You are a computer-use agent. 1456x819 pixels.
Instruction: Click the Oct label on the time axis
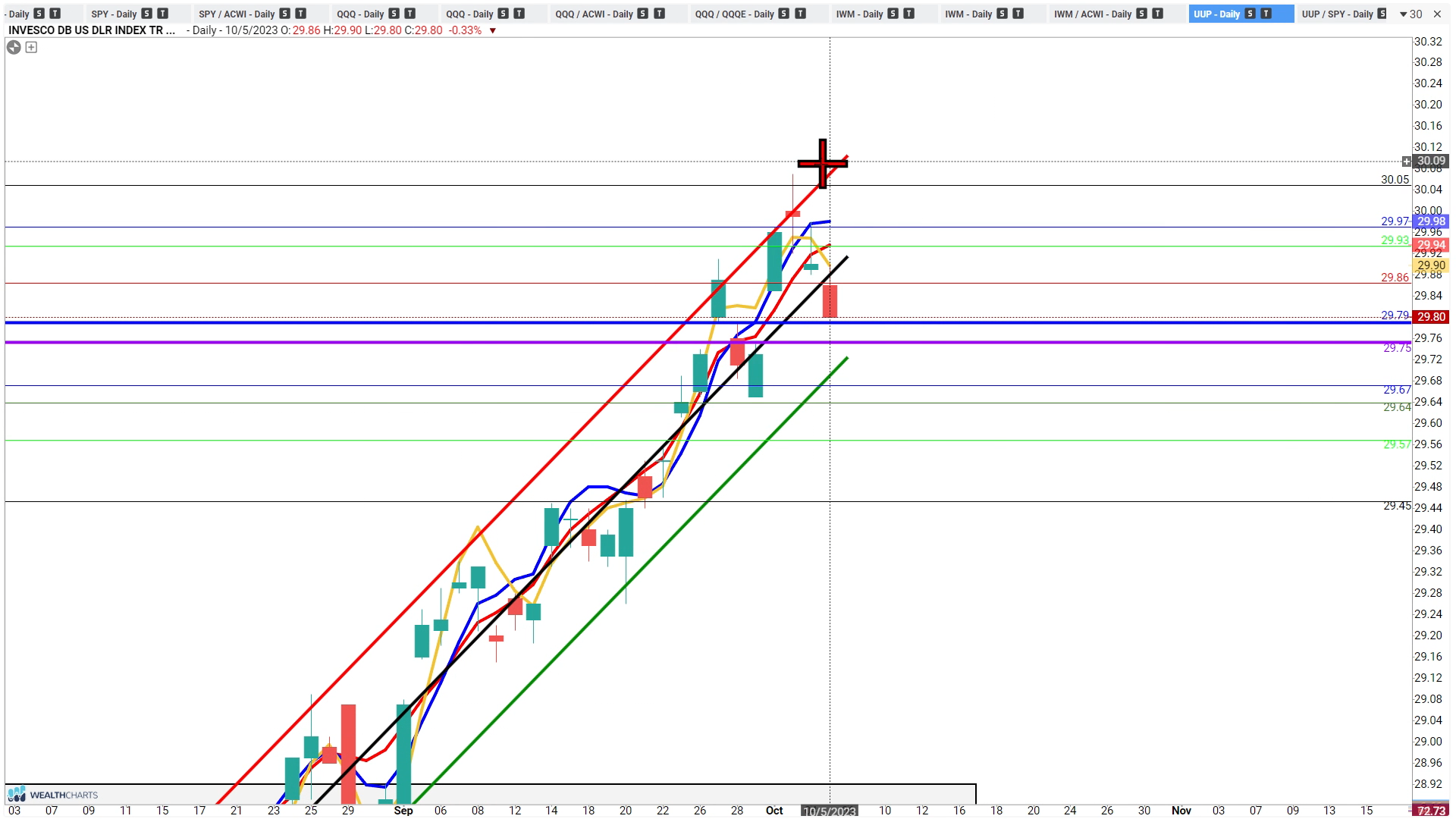tap(774, 811)
